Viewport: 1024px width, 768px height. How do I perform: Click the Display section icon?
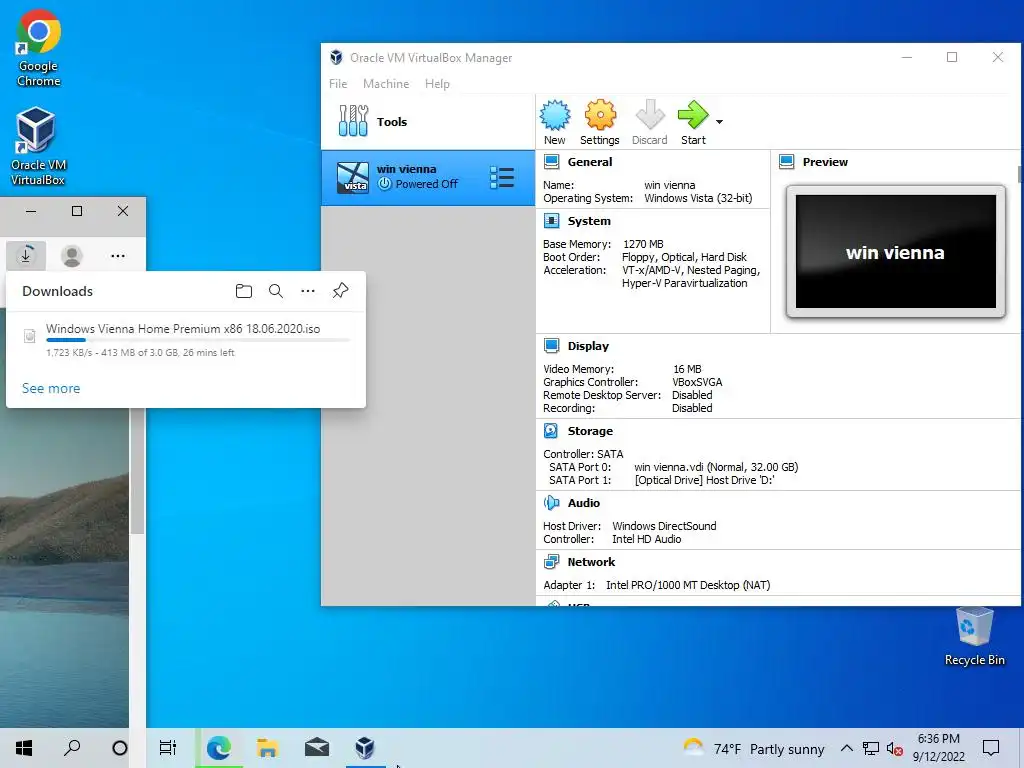coord(552,345)
